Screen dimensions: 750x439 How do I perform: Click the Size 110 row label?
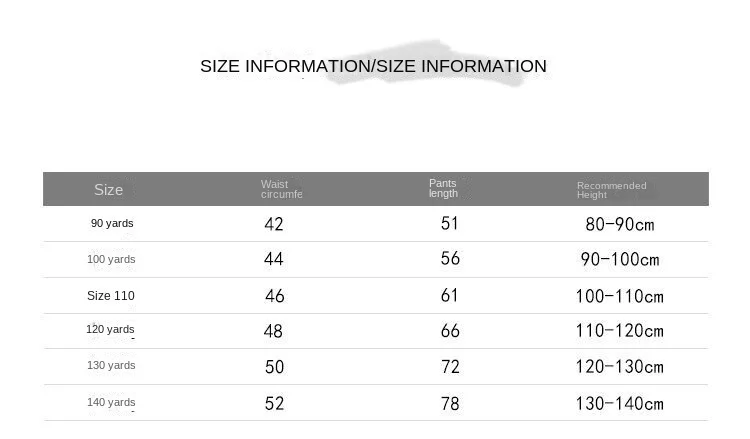point(110,296)
